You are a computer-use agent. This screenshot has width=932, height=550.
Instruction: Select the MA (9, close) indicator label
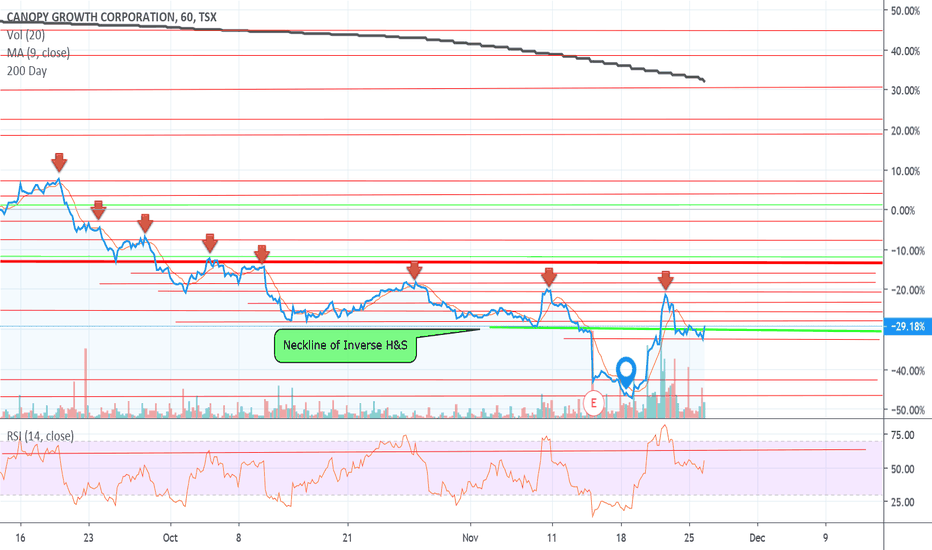coord(38,53)
